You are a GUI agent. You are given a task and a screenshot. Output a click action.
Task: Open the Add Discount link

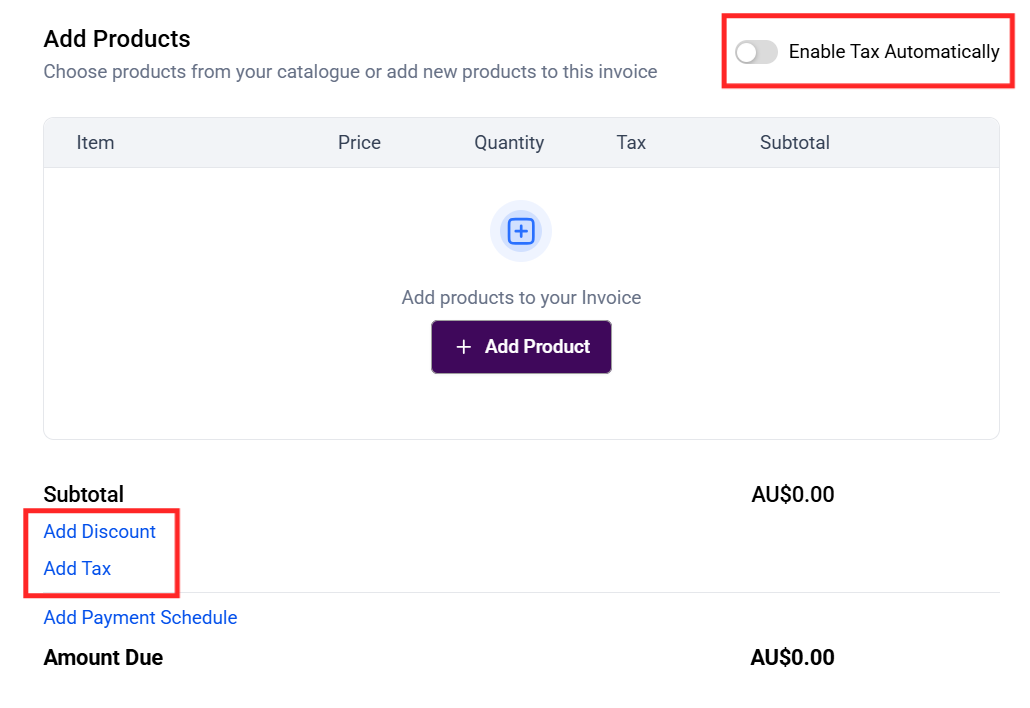[100, 532]
